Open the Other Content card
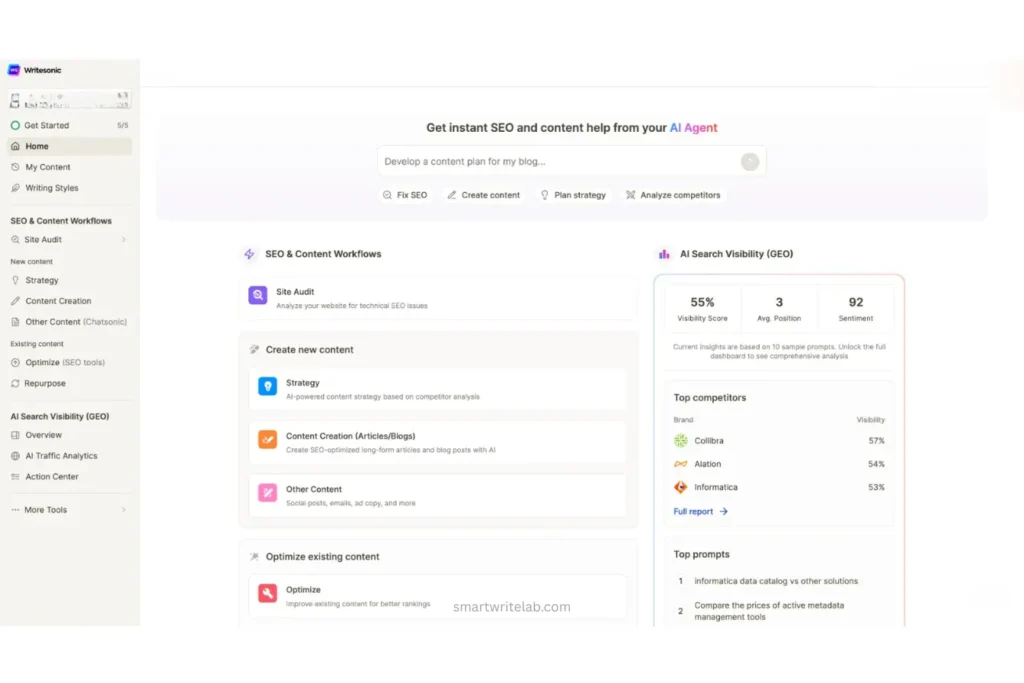Screen dimensions: 1024x683 click(438, 496)
